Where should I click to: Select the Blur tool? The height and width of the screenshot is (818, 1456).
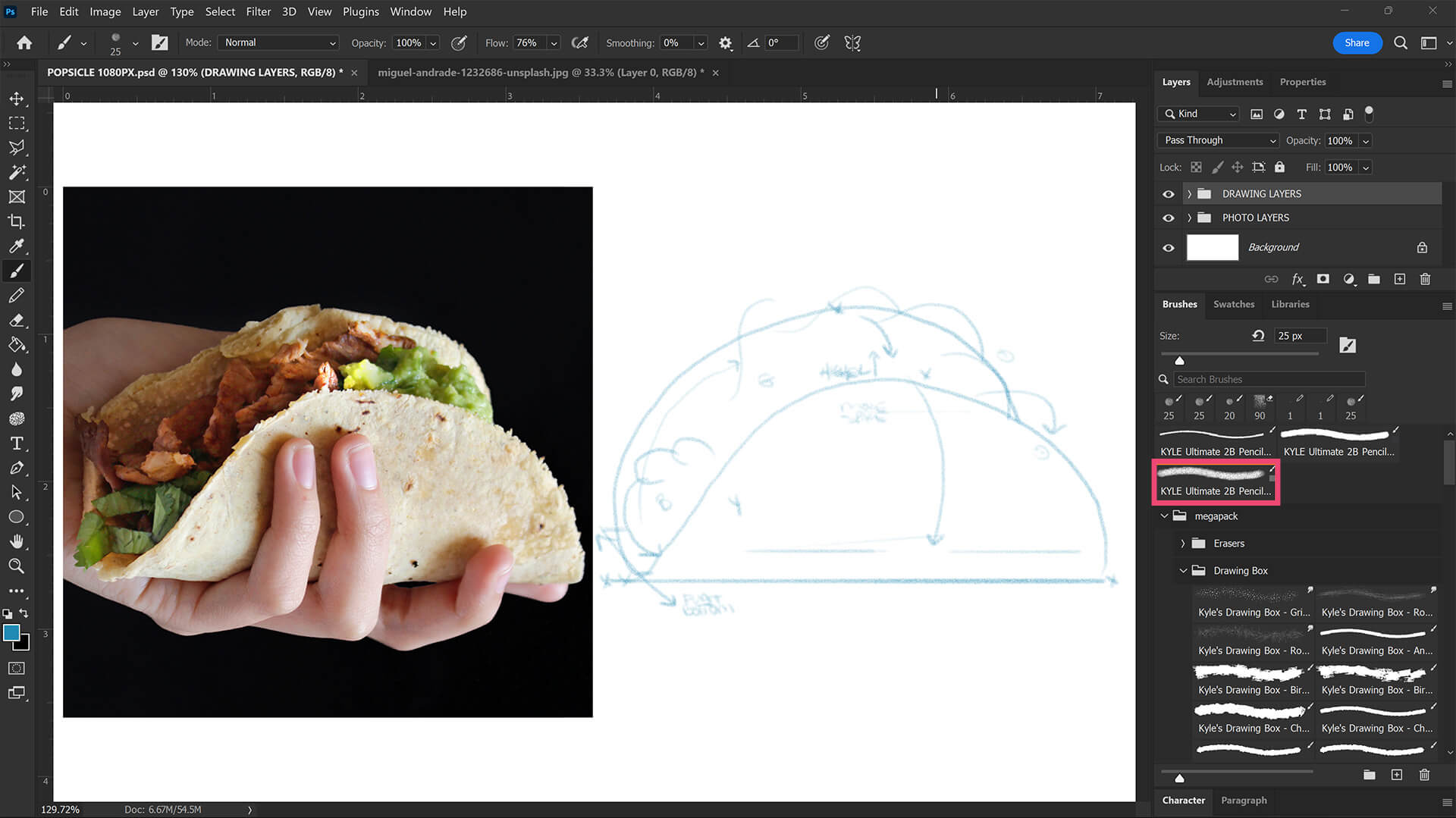coord(17,369)
